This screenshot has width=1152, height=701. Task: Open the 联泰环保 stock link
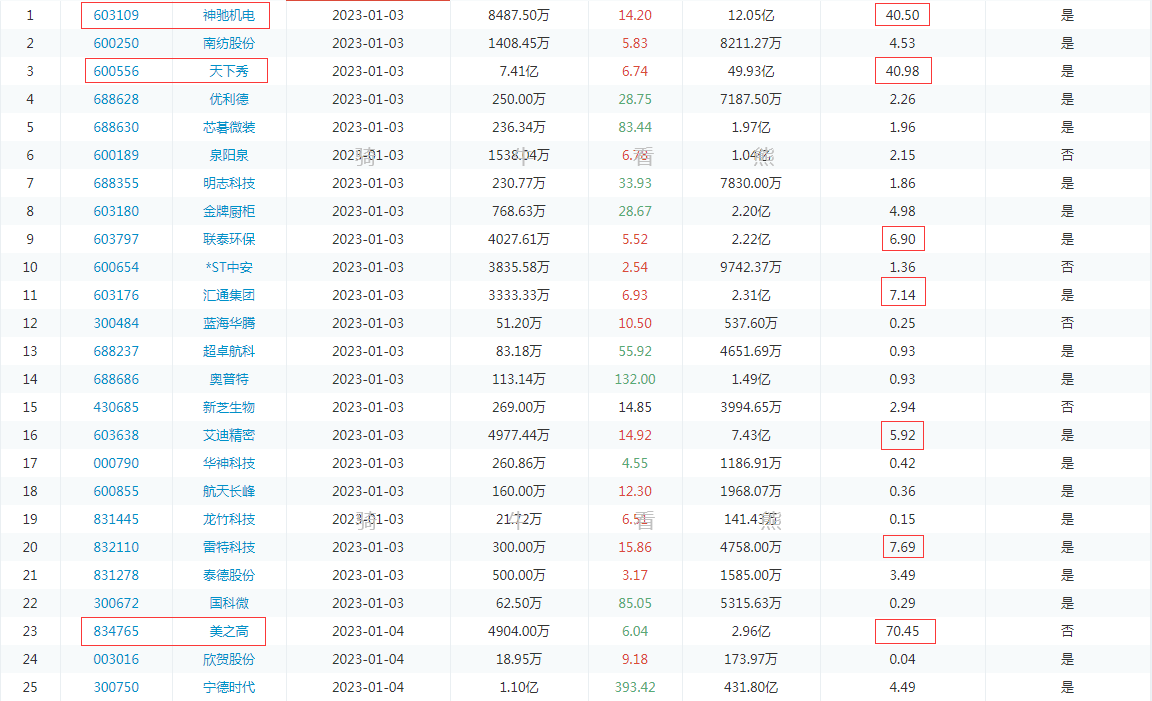[228, 239]
